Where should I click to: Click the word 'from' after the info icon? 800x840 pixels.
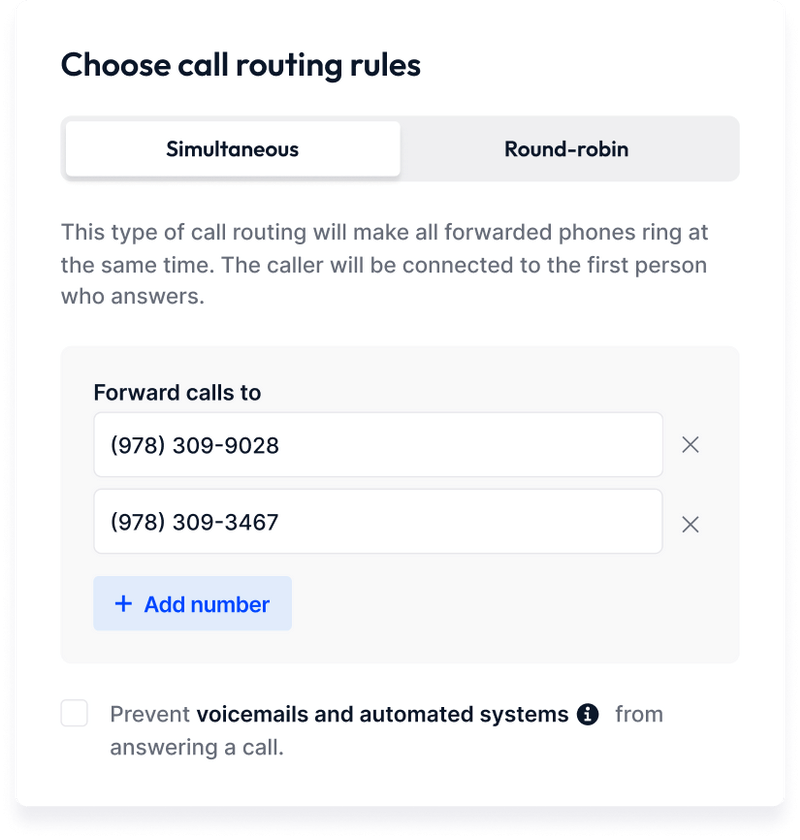pyautogui.click(x=639, y=714)
